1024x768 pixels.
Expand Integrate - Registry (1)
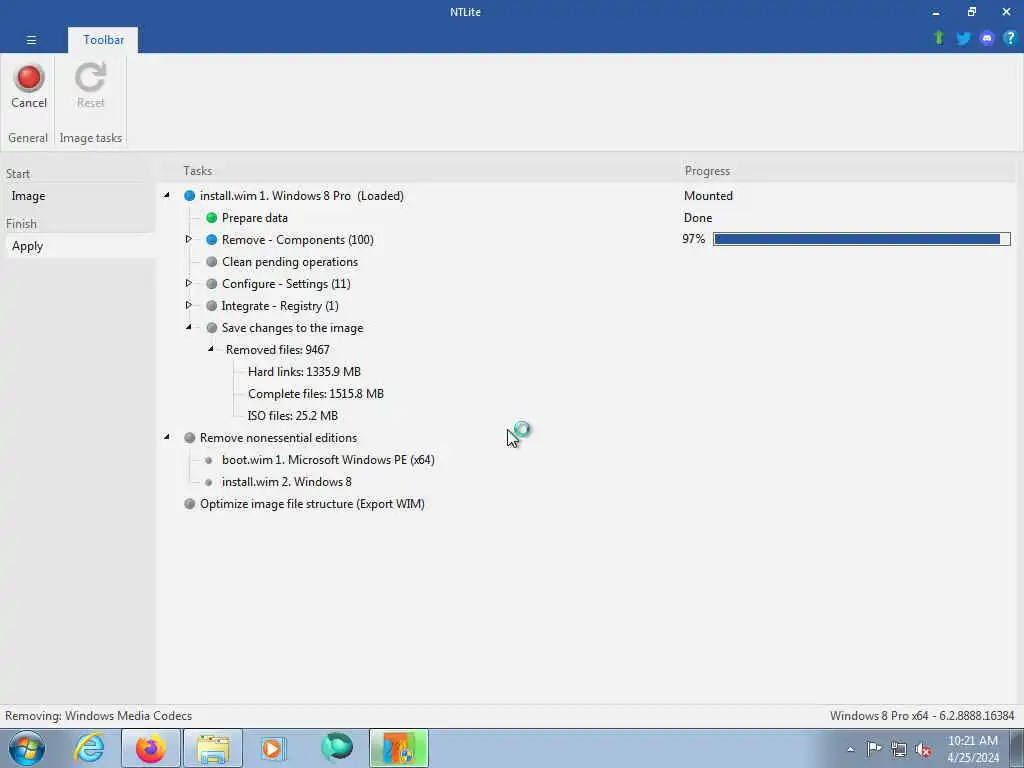(x=189, y=305)
